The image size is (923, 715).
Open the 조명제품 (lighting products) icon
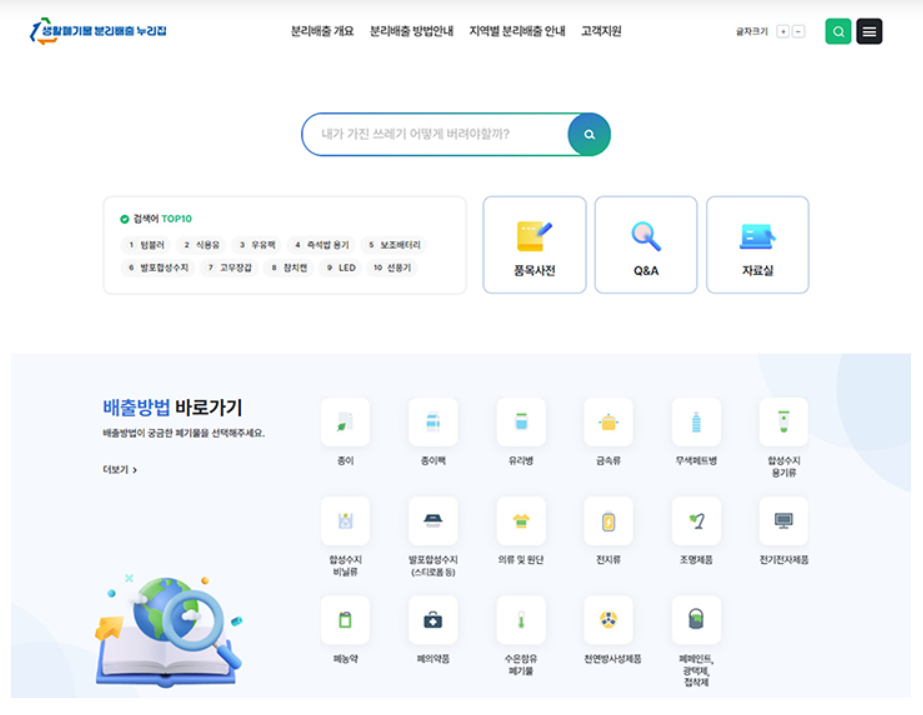coord(696,522)
